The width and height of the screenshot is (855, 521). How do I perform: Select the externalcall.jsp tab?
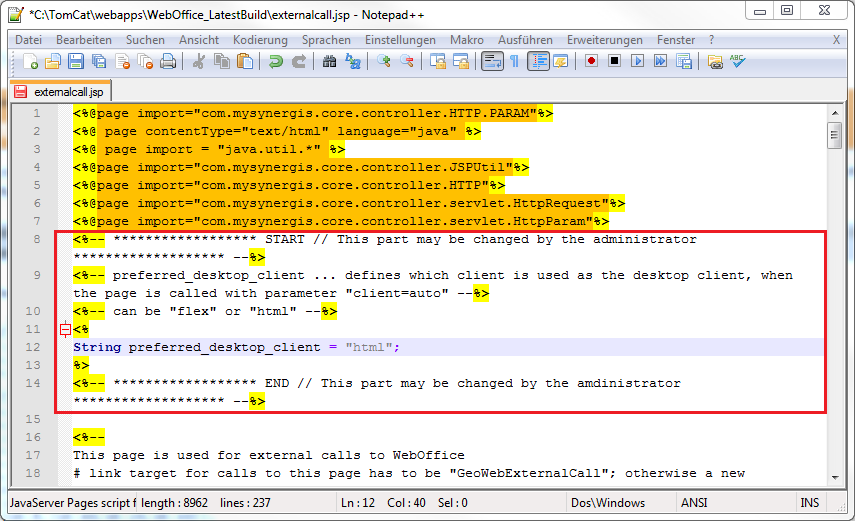(61, 92)
